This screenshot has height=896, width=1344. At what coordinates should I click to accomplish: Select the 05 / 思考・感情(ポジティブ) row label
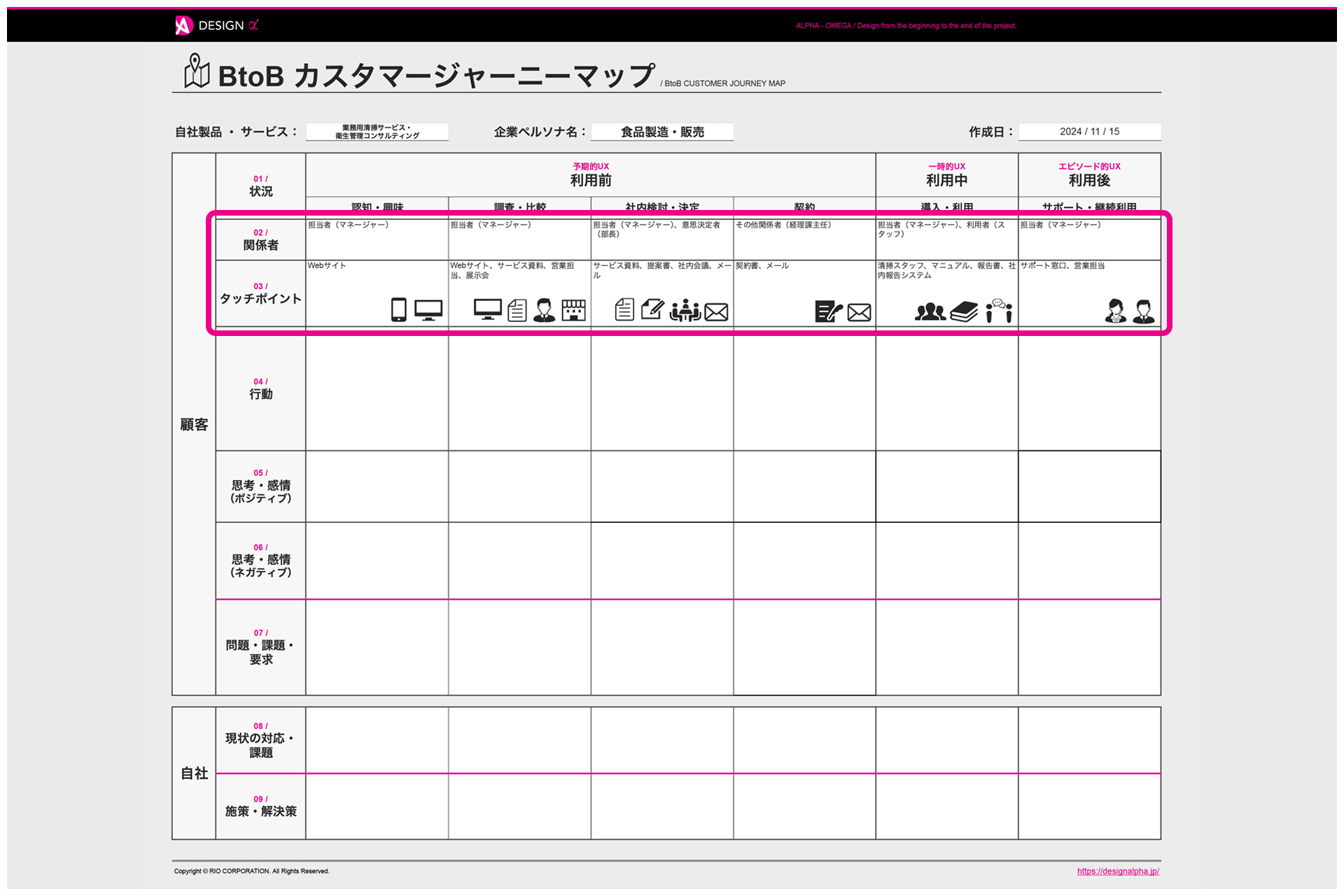pyautogui.click(x=261, y=486)
